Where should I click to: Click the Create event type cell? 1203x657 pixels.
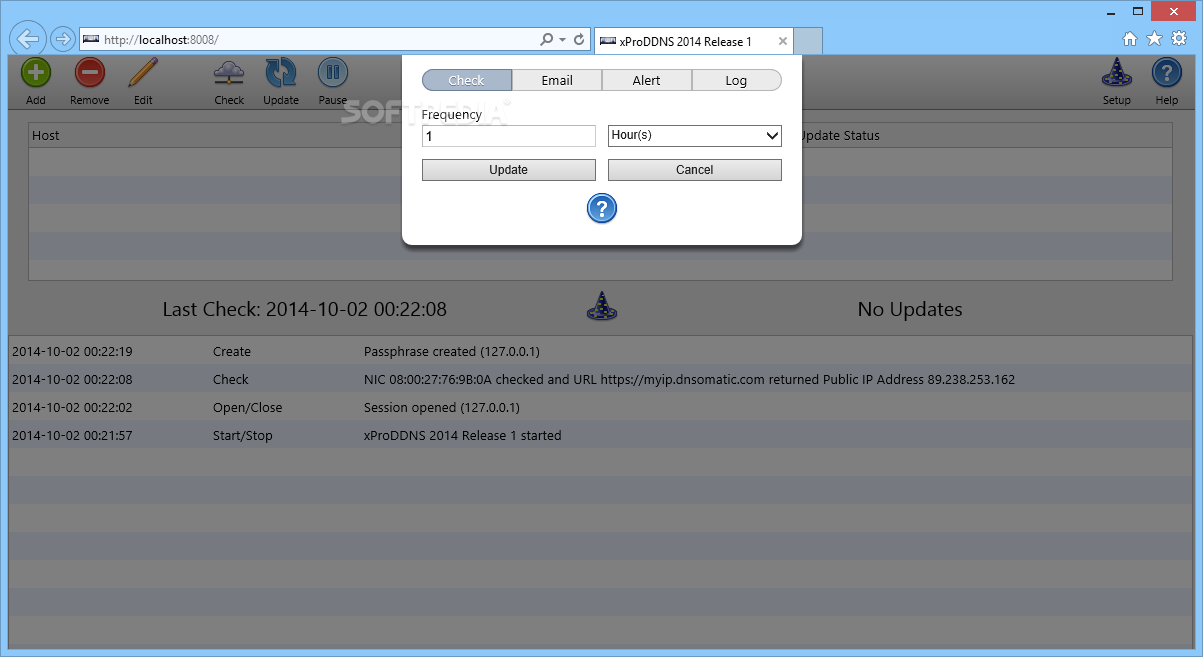tap(232, 352)
